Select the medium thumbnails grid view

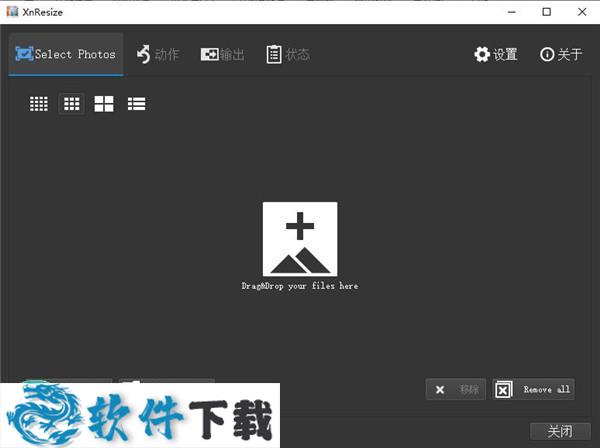(x=72, y=104)
